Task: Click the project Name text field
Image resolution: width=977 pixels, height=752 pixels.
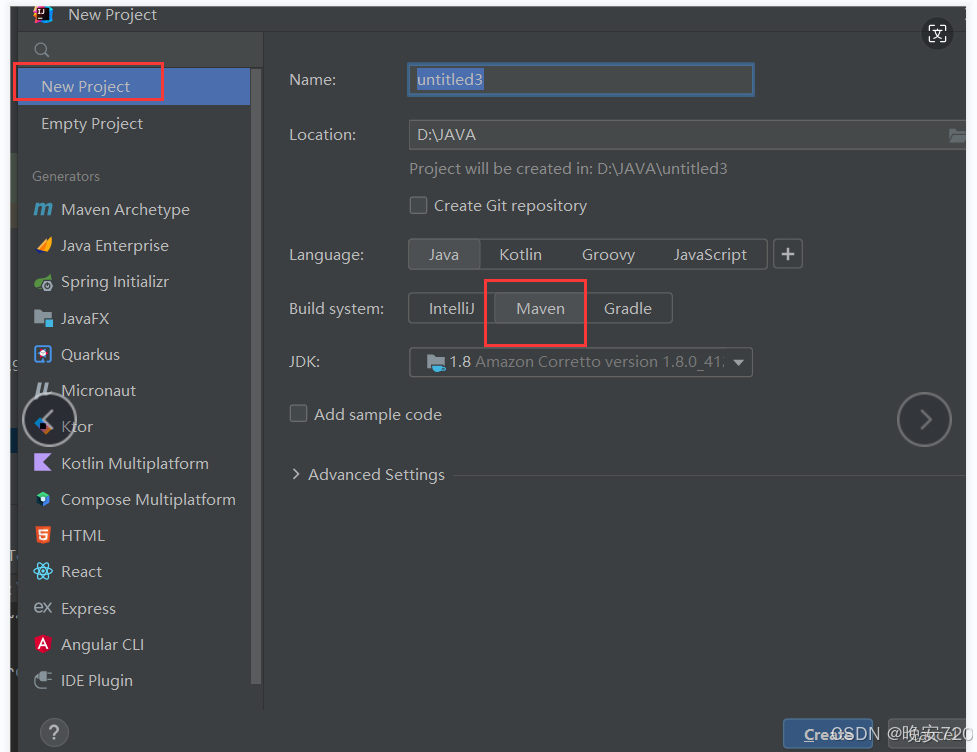Action: pos(580,80)
